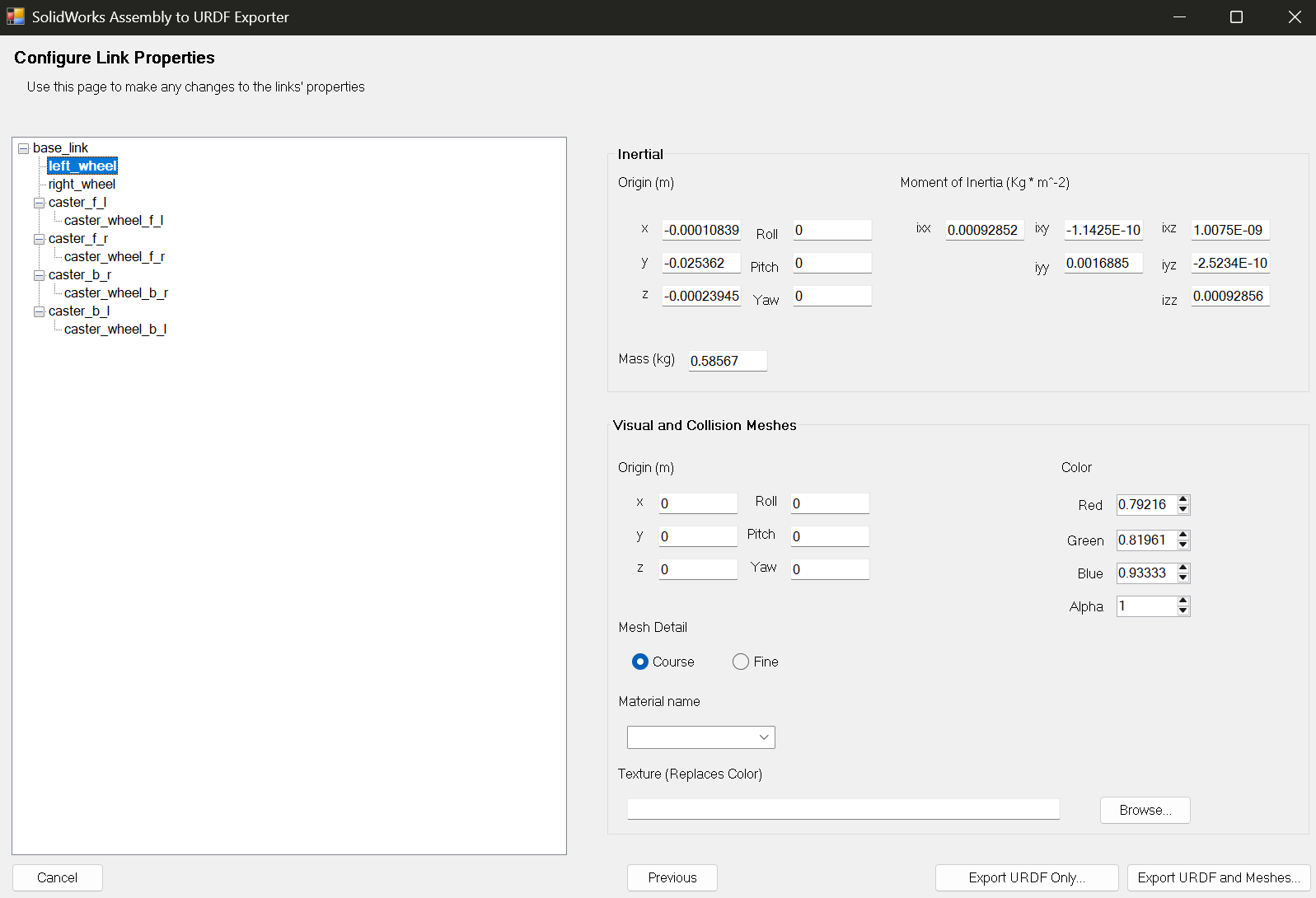
Task: Decrease the Green color value
Action: pos(1183,545)
